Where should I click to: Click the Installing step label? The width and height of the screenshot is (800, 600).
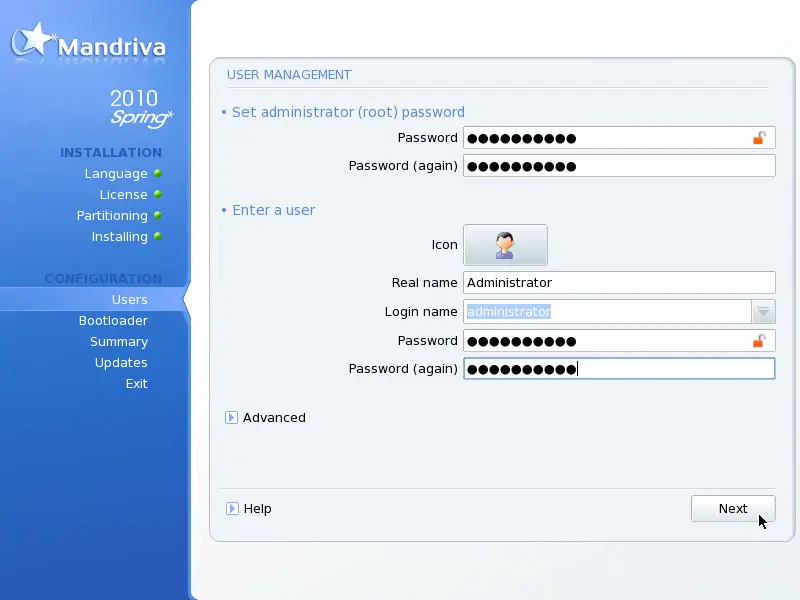[119, 236]
